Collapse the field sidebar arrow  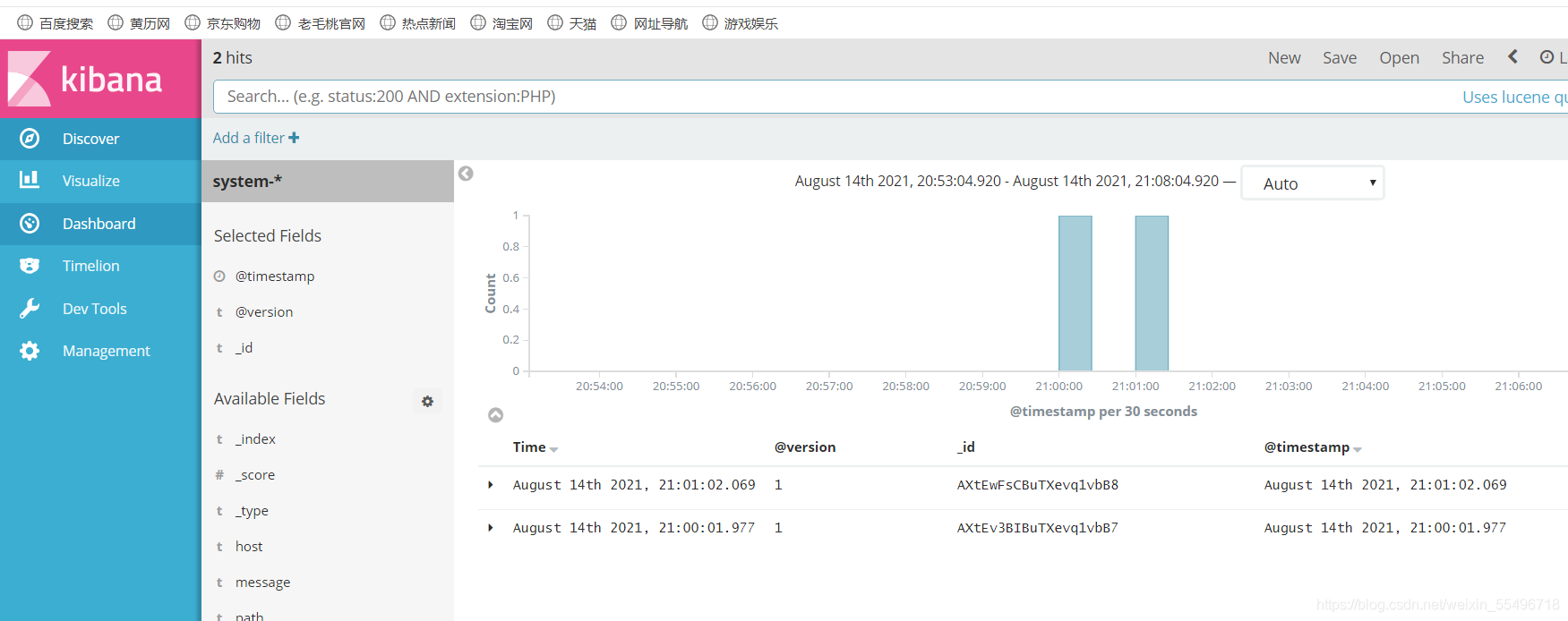click(x=466, y=174)
